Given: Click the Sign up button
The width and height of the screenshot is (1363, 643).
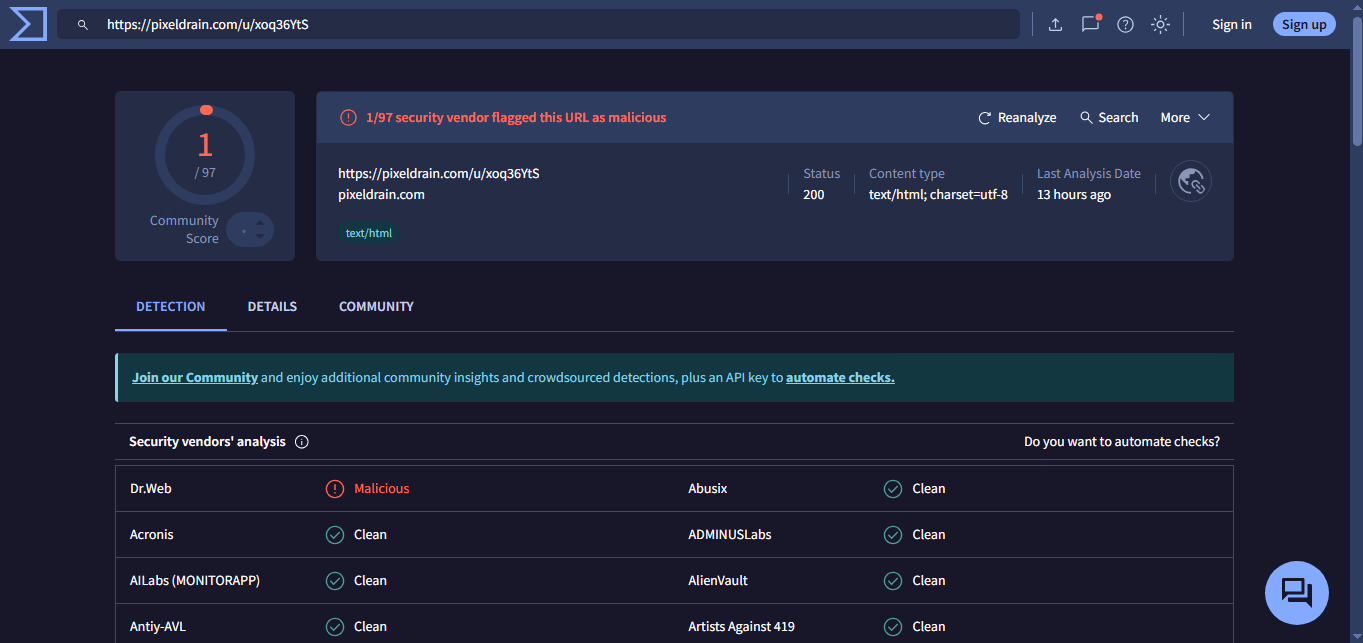Looking at the screenshot, I should pos(1304,24).
